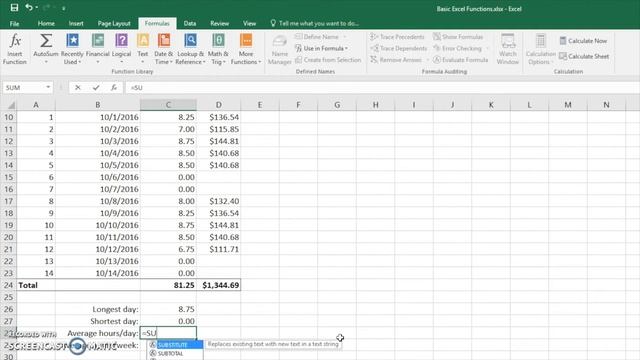Image resolution: width=640 pixels, height=360 pixels.
Task: Click the Tell me what you want to do box
Action: 315,23
